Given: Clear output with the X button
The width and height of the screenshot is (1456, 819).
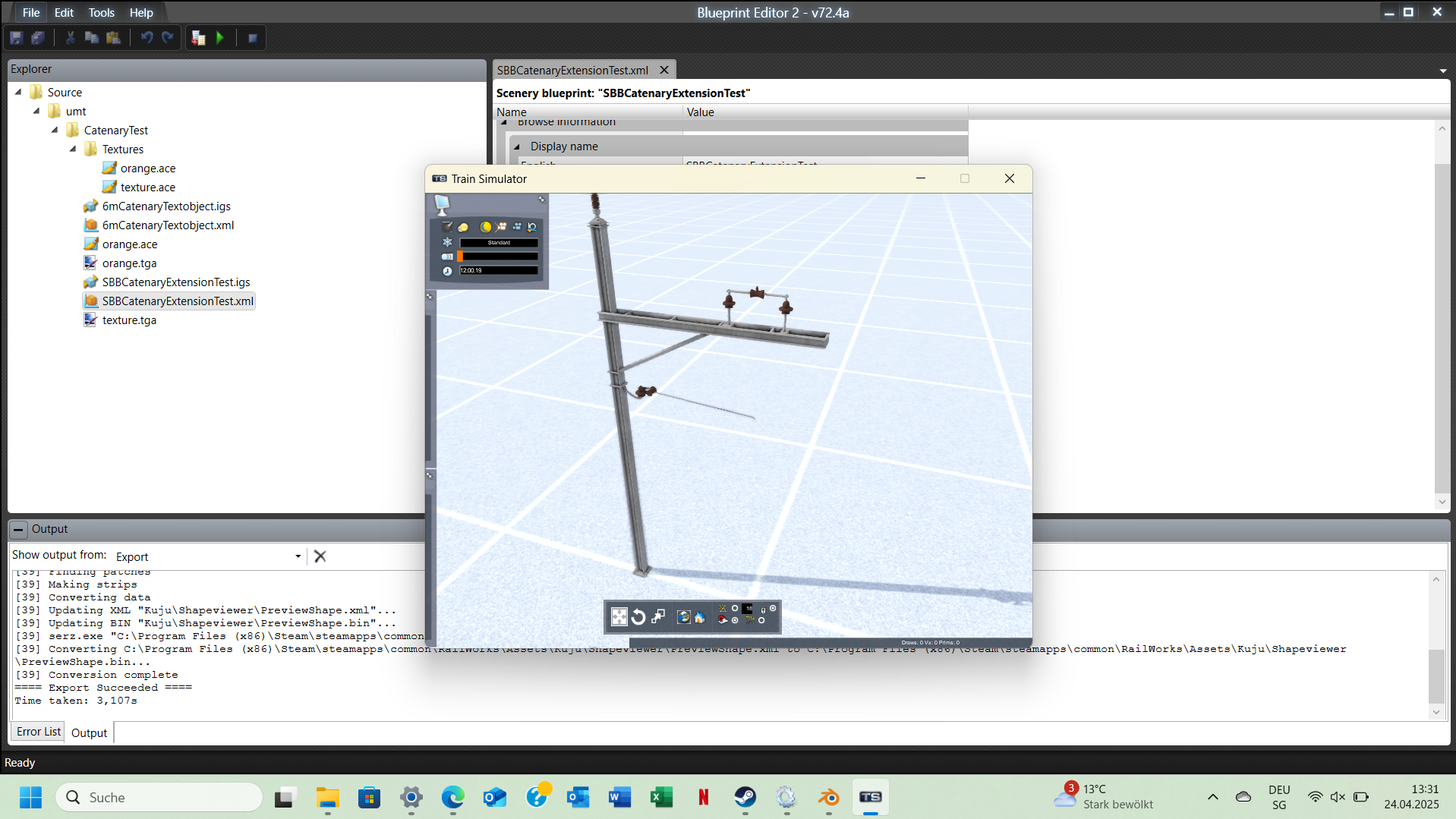Looking at the screenshot, I should [320, 556].
